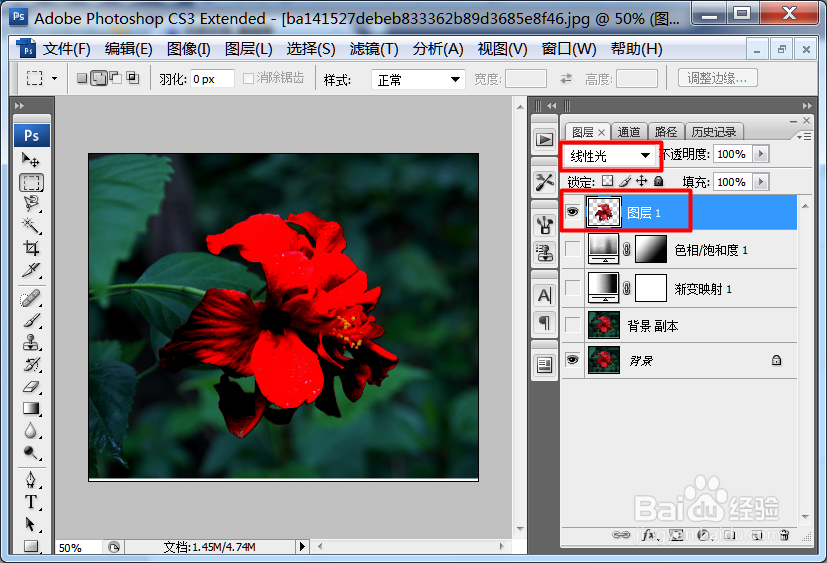Toggle lock image pixels brush icon
The width and height of the screenshot is (827, 563).
click(625, 181)
